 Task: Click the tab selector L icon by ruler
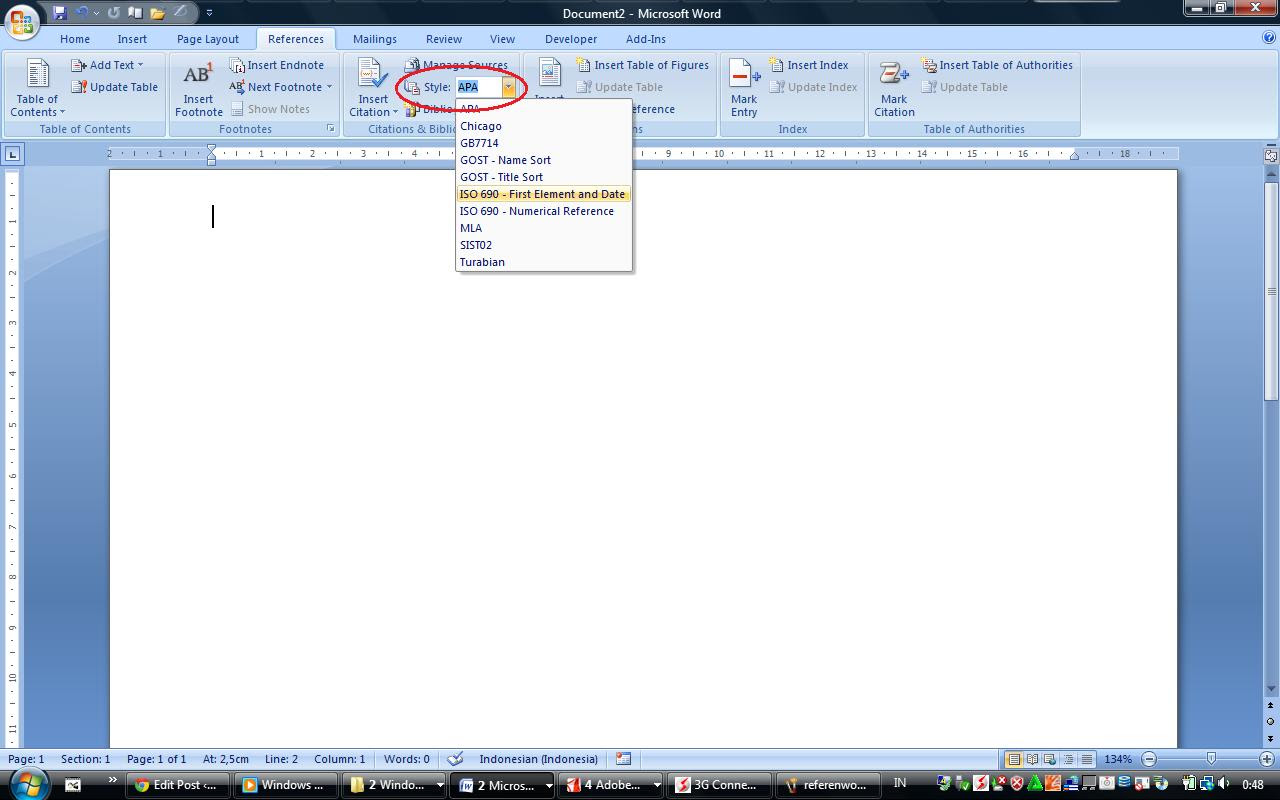pyautogui.click(x=12, y=154)
